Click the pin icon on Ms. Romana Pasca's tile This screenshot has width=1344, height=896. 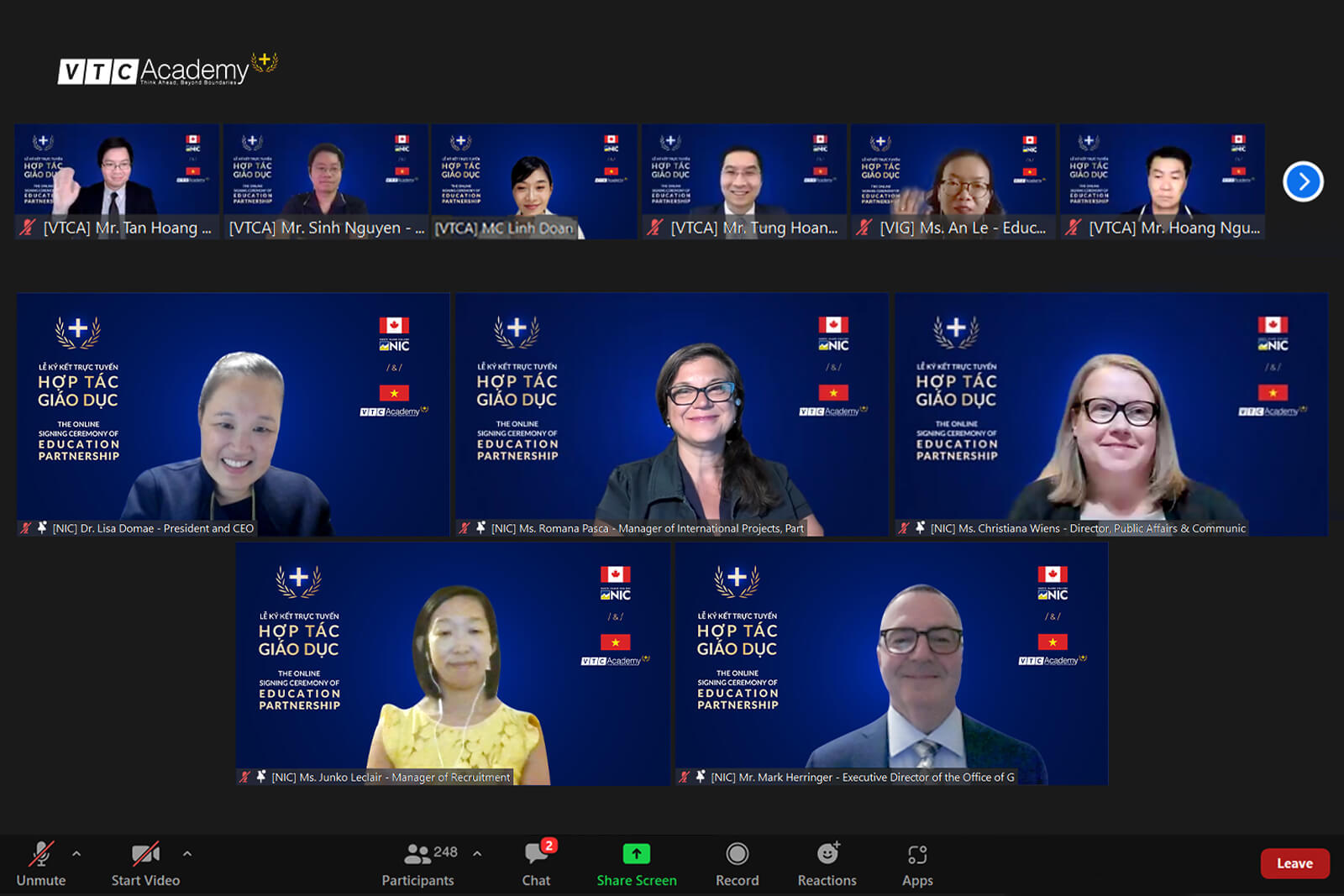(x=480, y=527)
